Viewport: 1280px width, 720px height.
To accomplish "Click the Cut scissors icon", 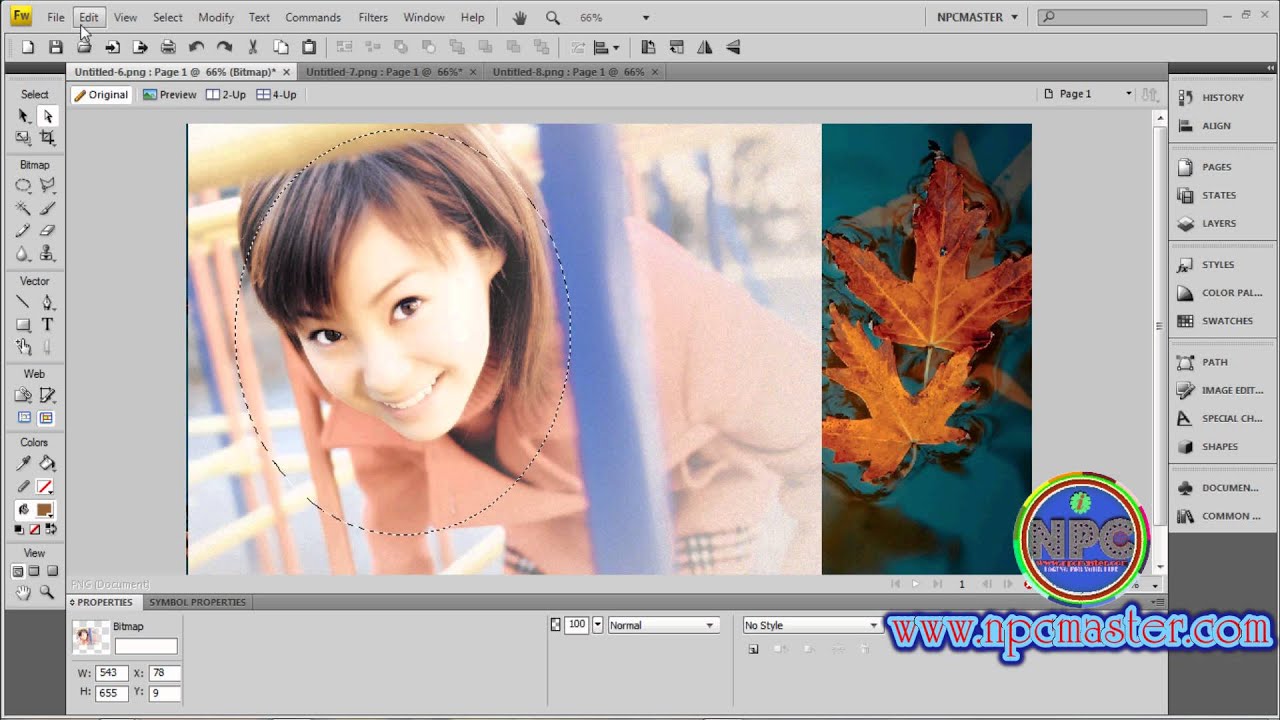I will tap(252, 47).
